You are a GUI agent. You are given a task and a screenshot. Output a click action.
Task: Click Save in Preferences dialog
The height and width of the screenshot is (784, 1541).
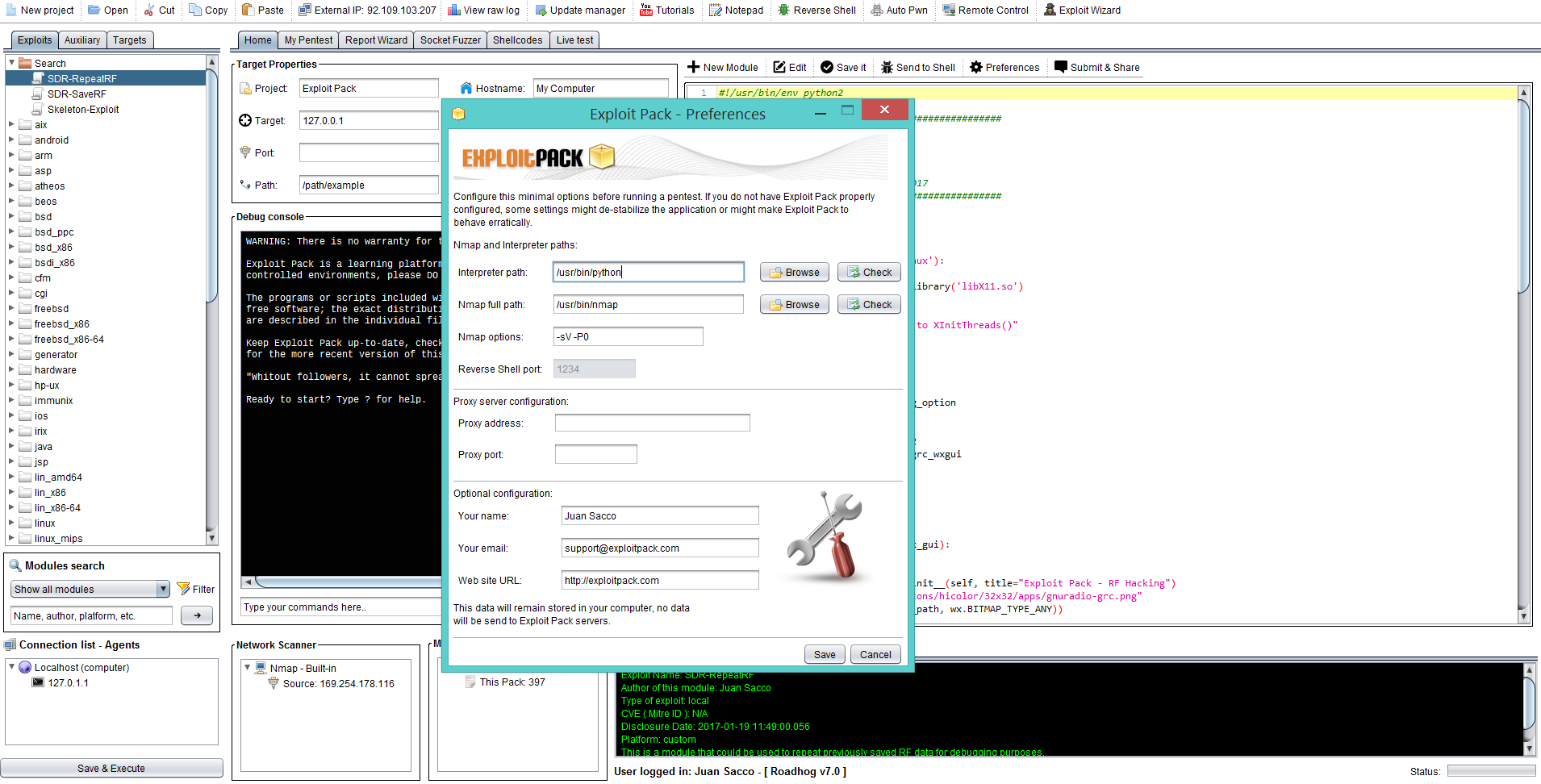pos(824,654)
